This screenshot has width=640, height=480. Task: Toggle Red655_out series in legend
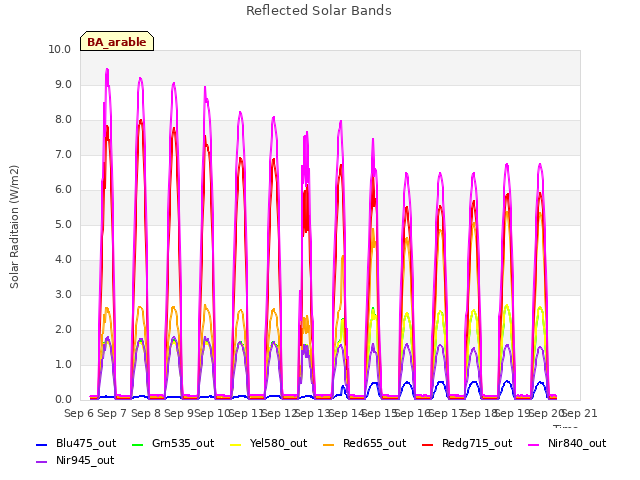click(364, 444)
